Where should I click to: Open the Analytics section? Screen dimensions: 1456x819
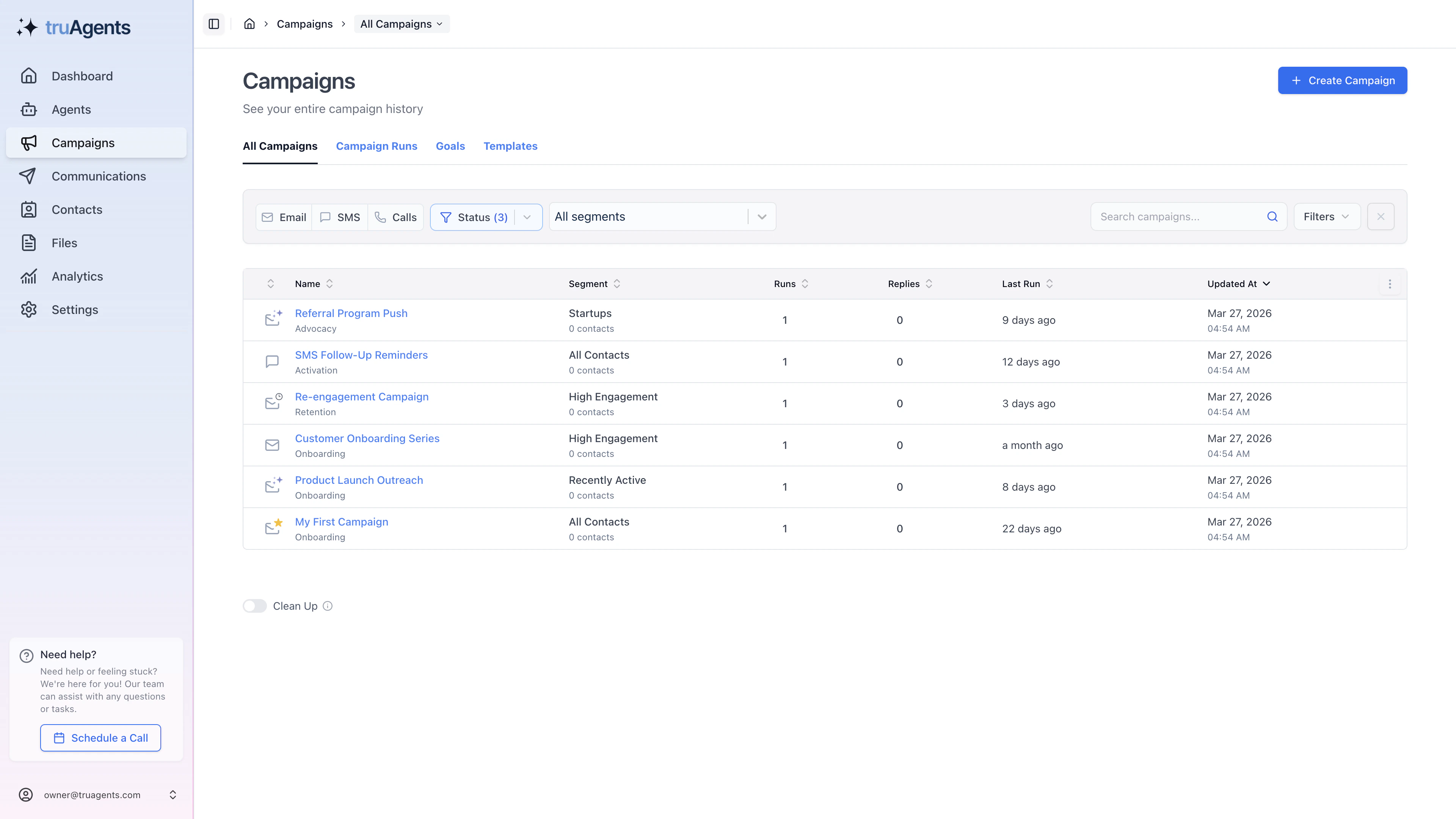pos(77,276)
